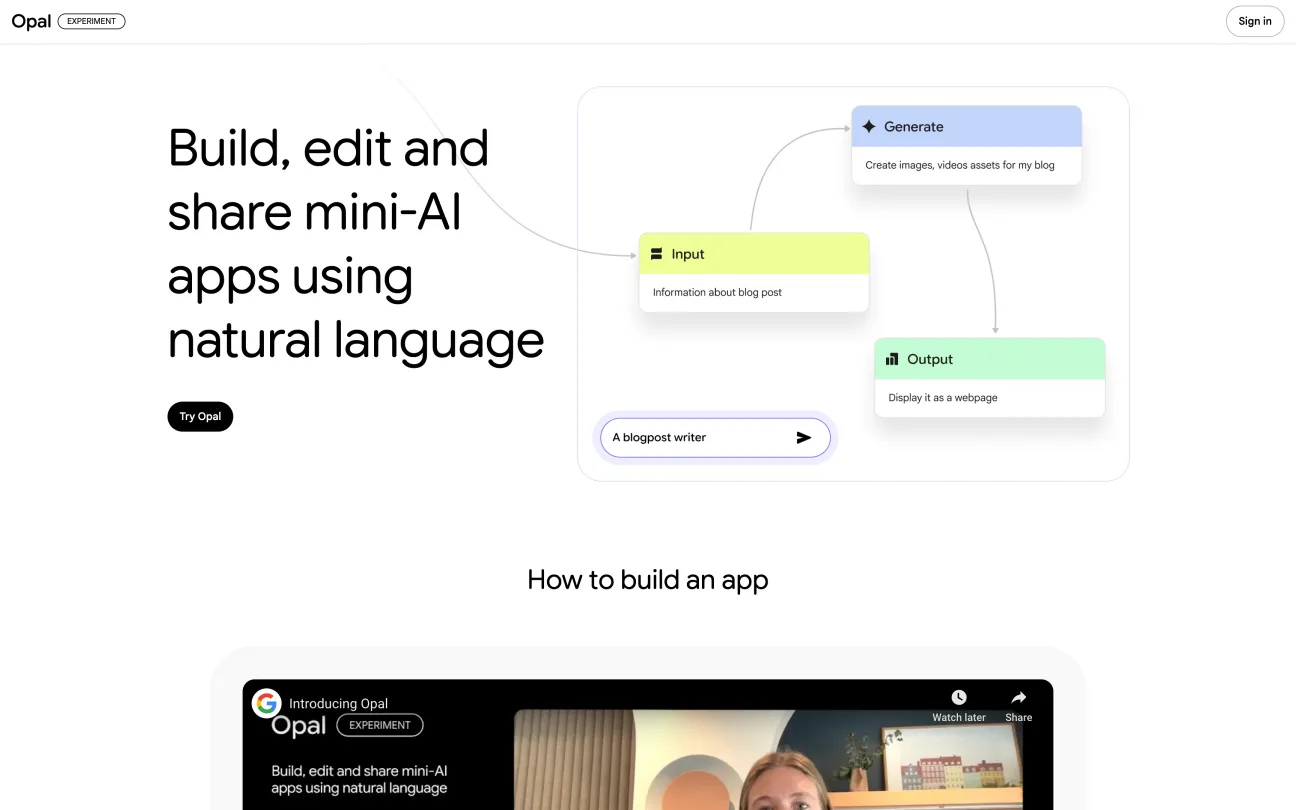
Task: Click 'Information about blog post' text
Action: [717, 292]
